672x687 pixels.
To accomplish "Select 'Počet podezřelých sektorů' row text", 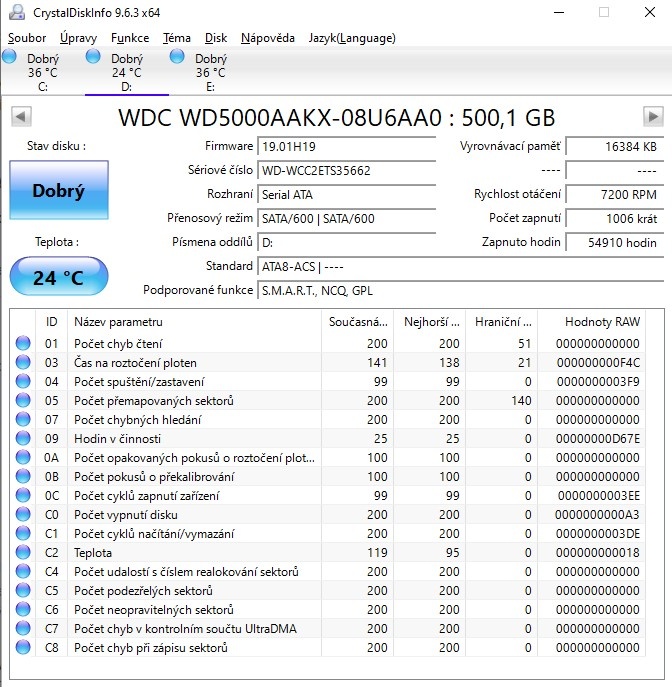I will 143,591.
